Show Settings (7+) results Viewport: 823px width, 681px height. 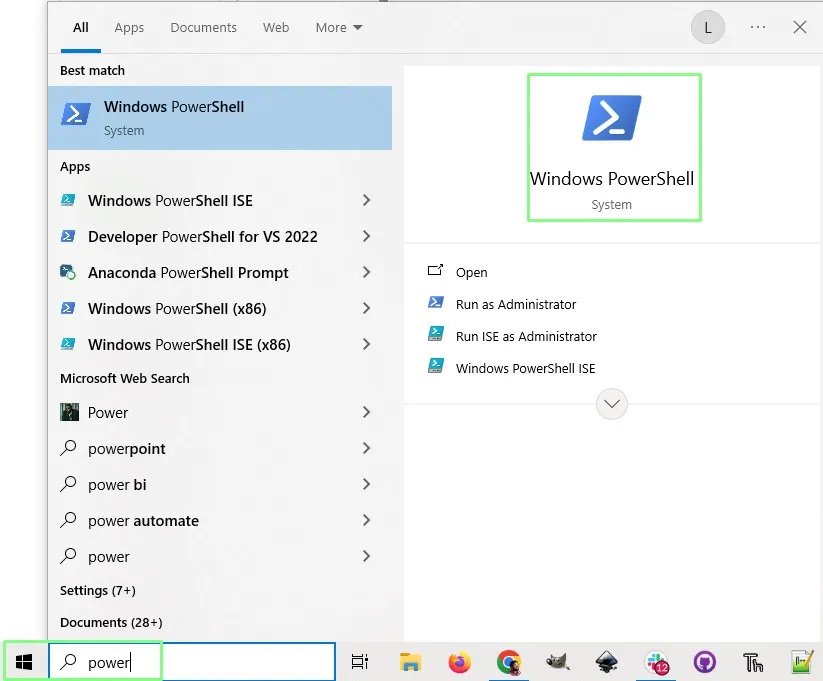[98, 591]
